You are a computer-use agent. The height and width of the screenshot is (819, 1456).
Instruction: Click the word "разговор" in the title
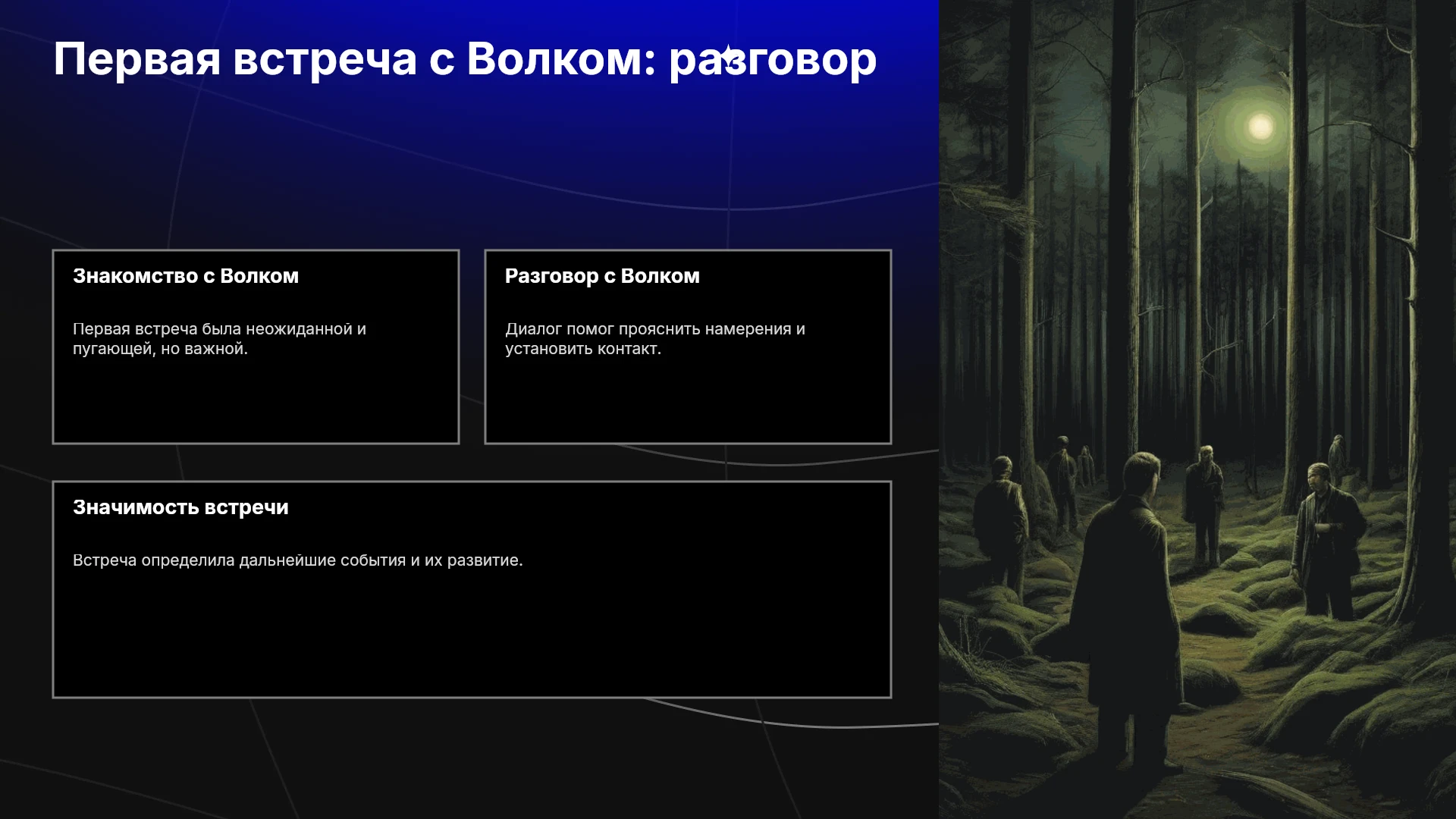773,61
